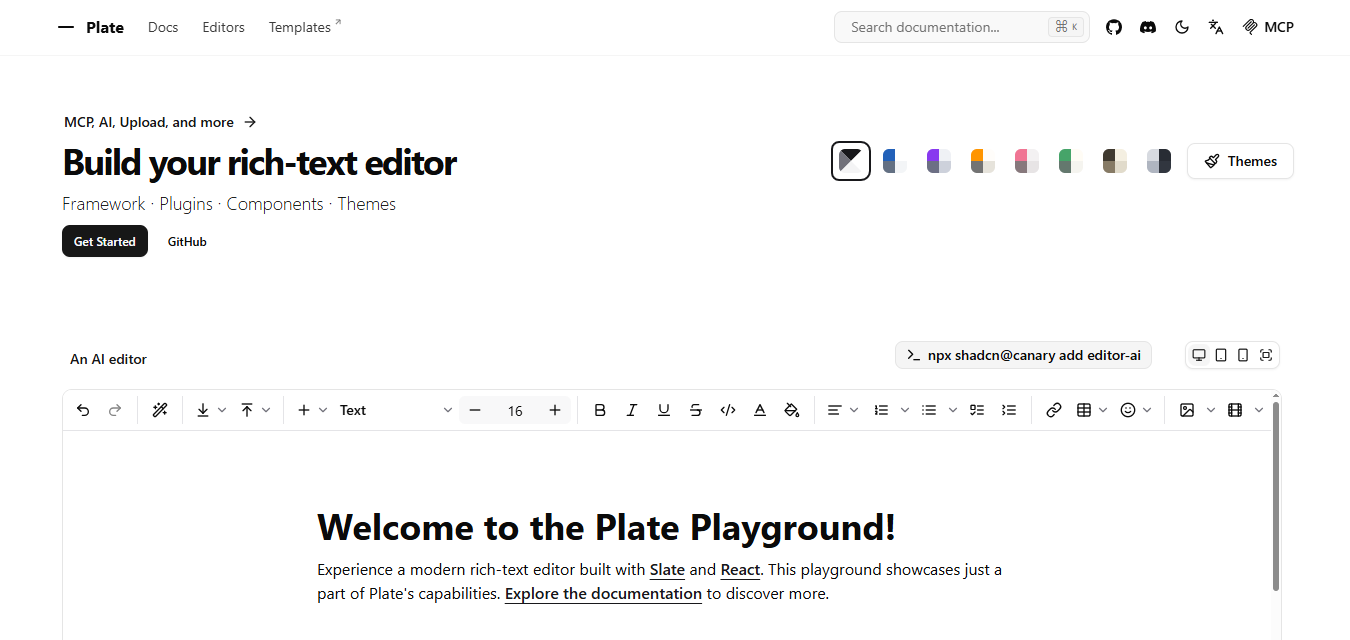Image resolution: width=1350 pixels, height=640 pixels.
Task: Expand the alignment options chevron
Action: click(854, 410)
